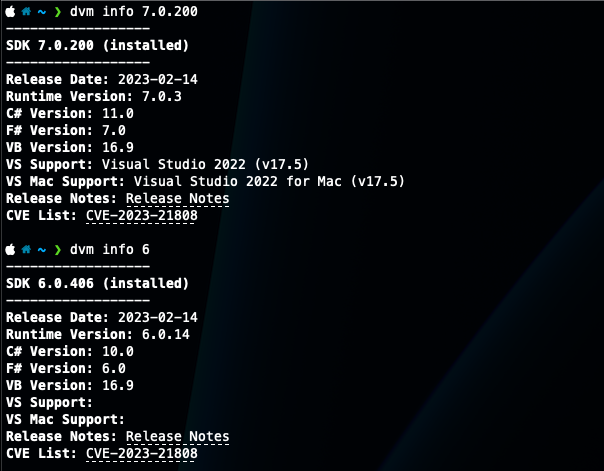Click the green chevron before 'dvm info 6'
The height and width of the screenshot is (471, 604).
(x=58, y=250)
